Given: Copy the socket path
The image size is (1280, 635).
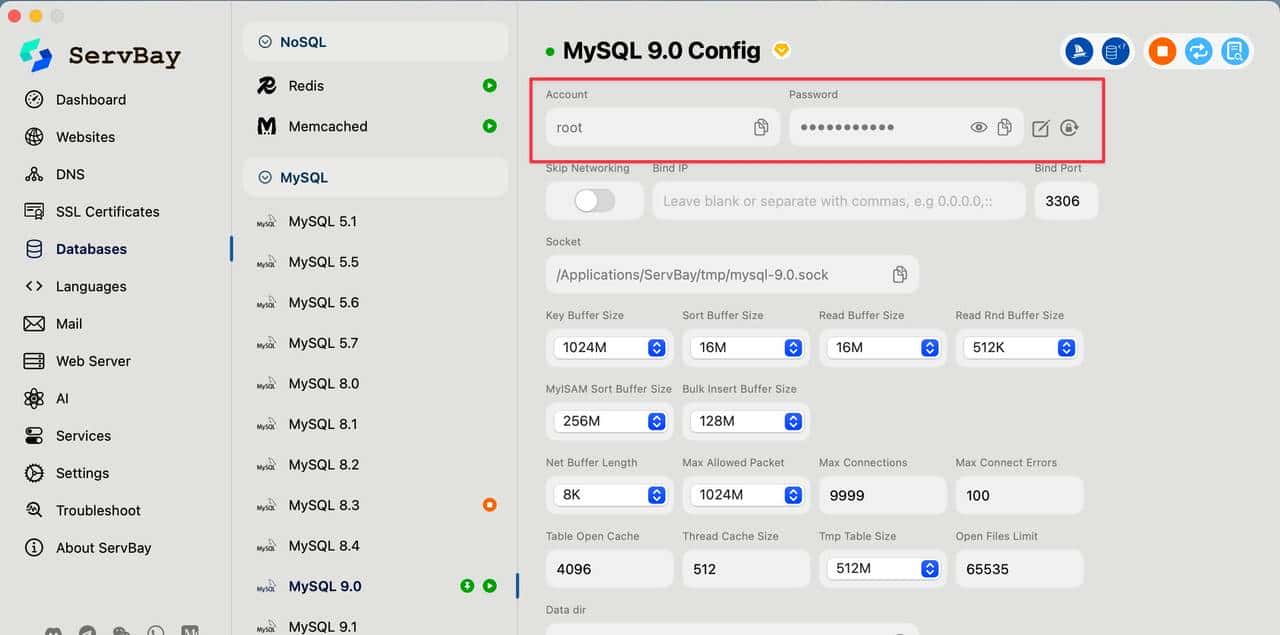Looking at the screenshot, I should pos(900,275).
